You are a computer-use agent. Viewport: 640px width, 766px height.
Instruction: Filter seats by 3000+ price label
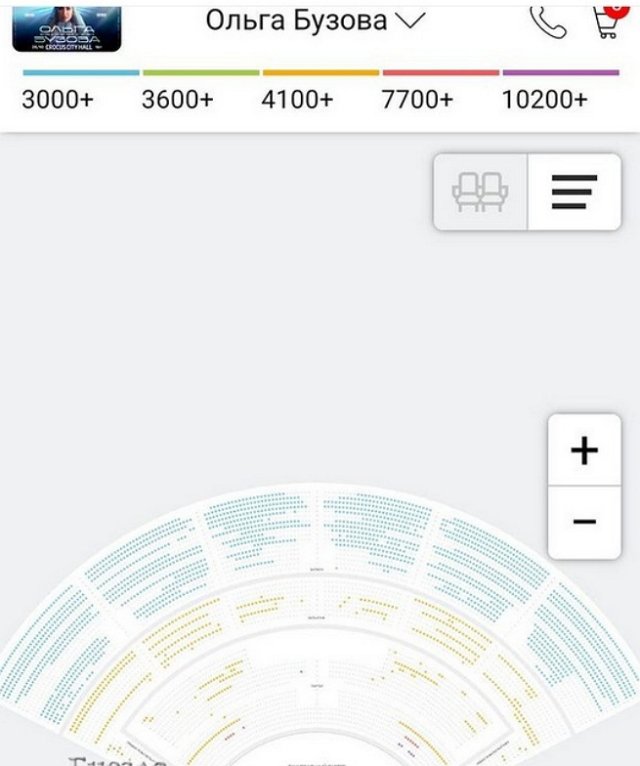pos(57,100)
